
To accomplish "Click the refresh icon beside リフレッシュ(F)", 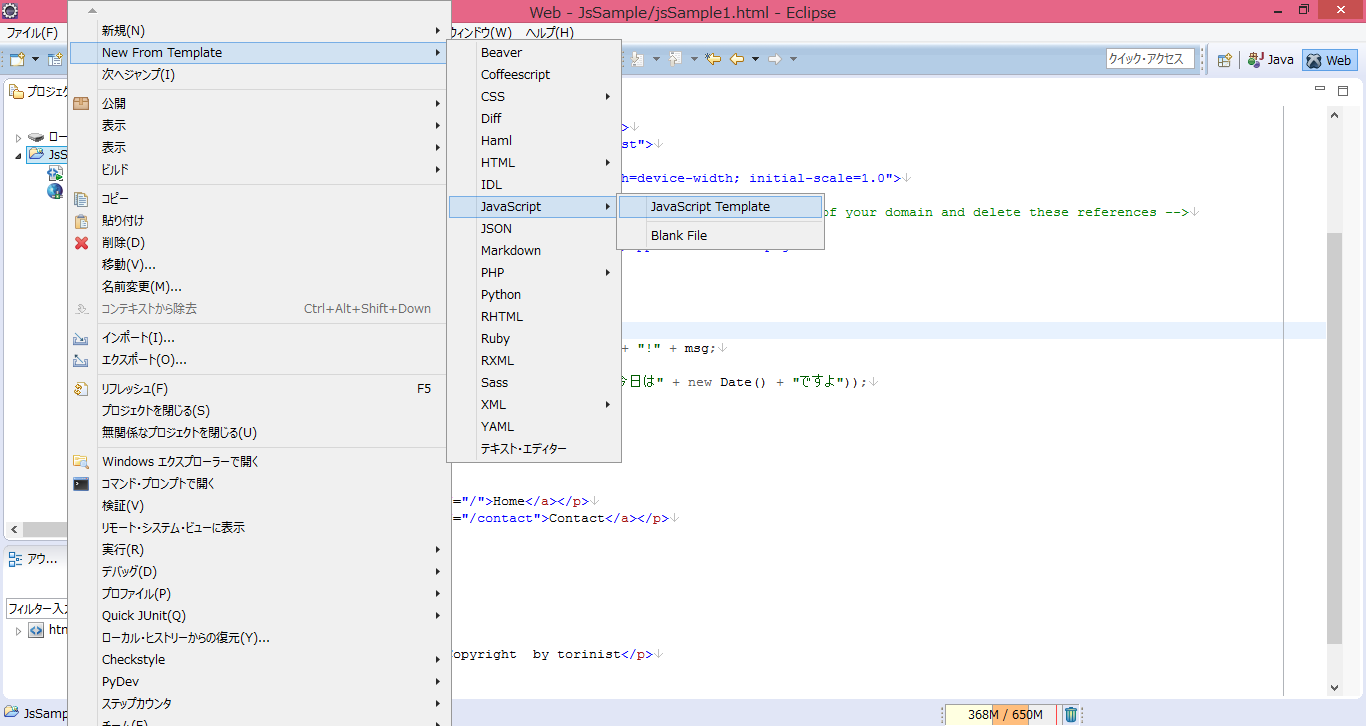I will (81, 388).
